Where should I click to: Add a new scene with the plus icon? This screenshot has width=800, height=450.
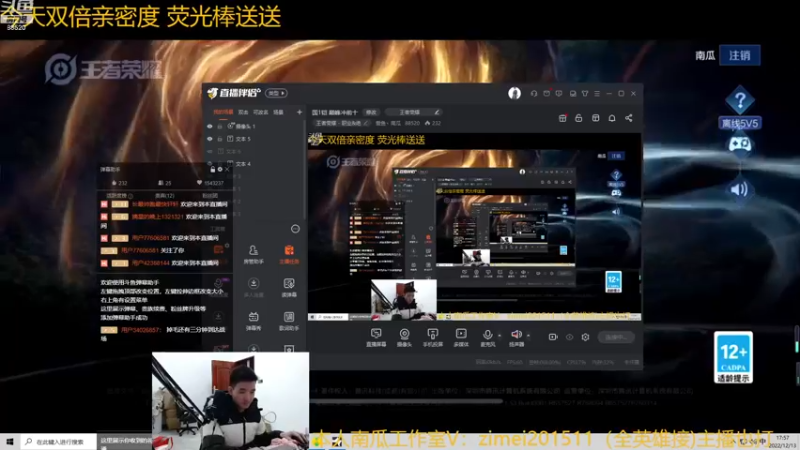point(299,112)
